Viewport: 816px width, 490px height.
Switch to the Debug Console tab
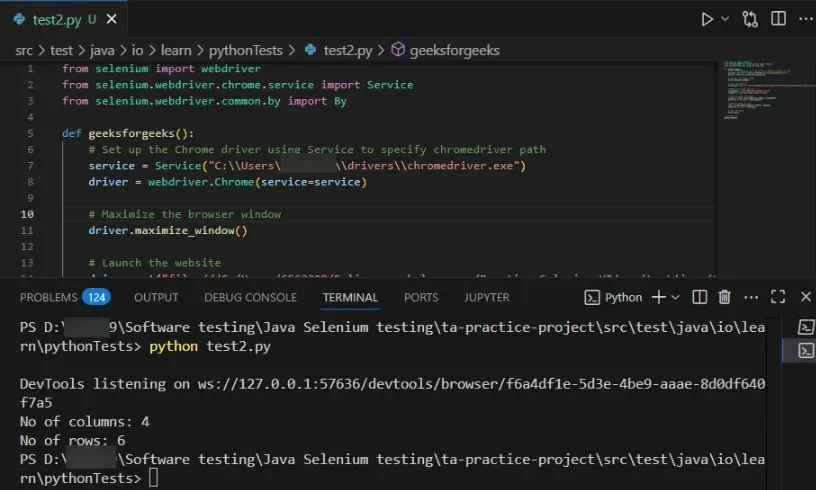[x=250, y=297]
